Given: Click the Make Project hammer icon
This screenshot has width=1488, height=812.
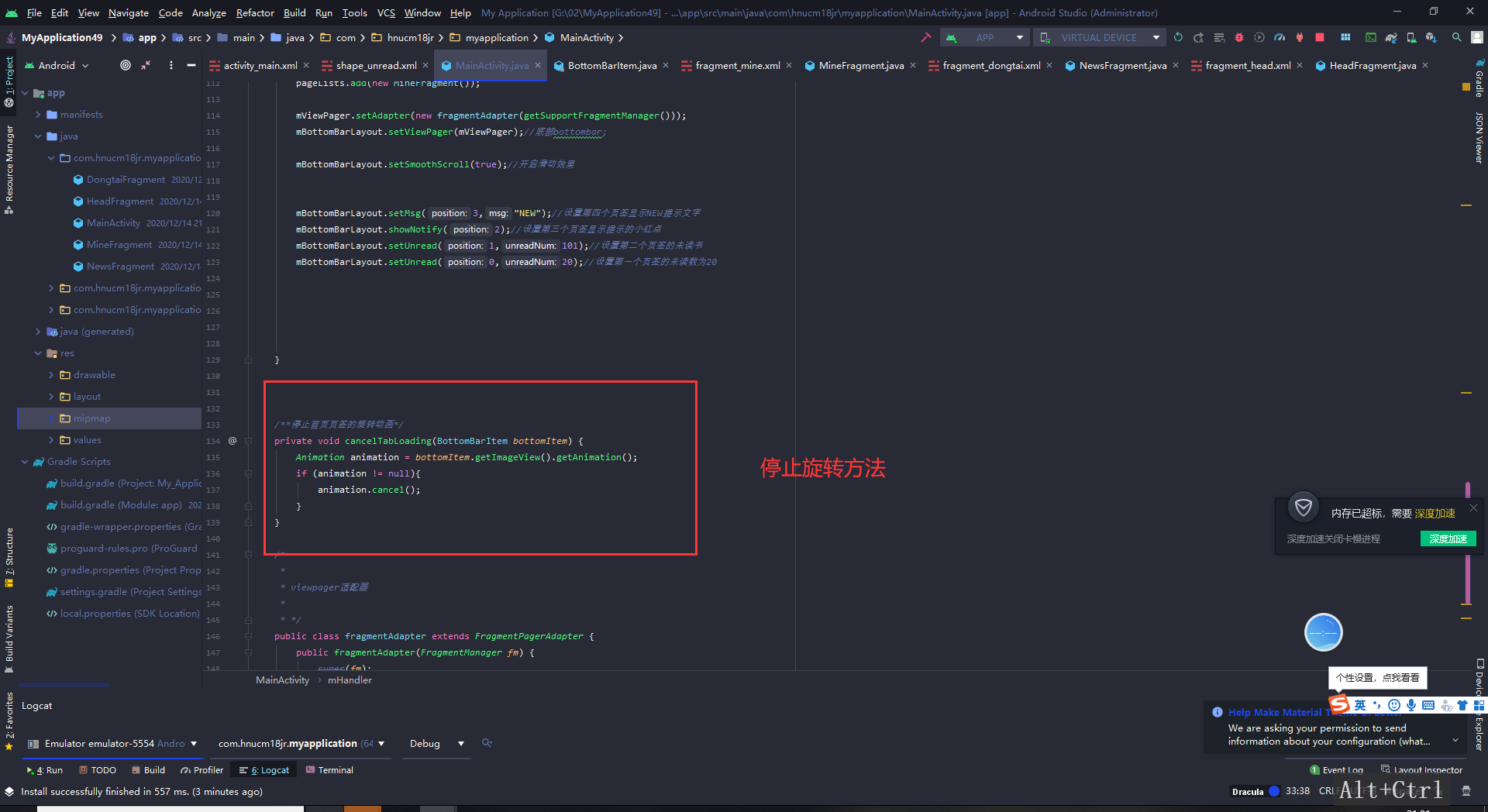Looking at the screenshot, I should tap(925, 37).
